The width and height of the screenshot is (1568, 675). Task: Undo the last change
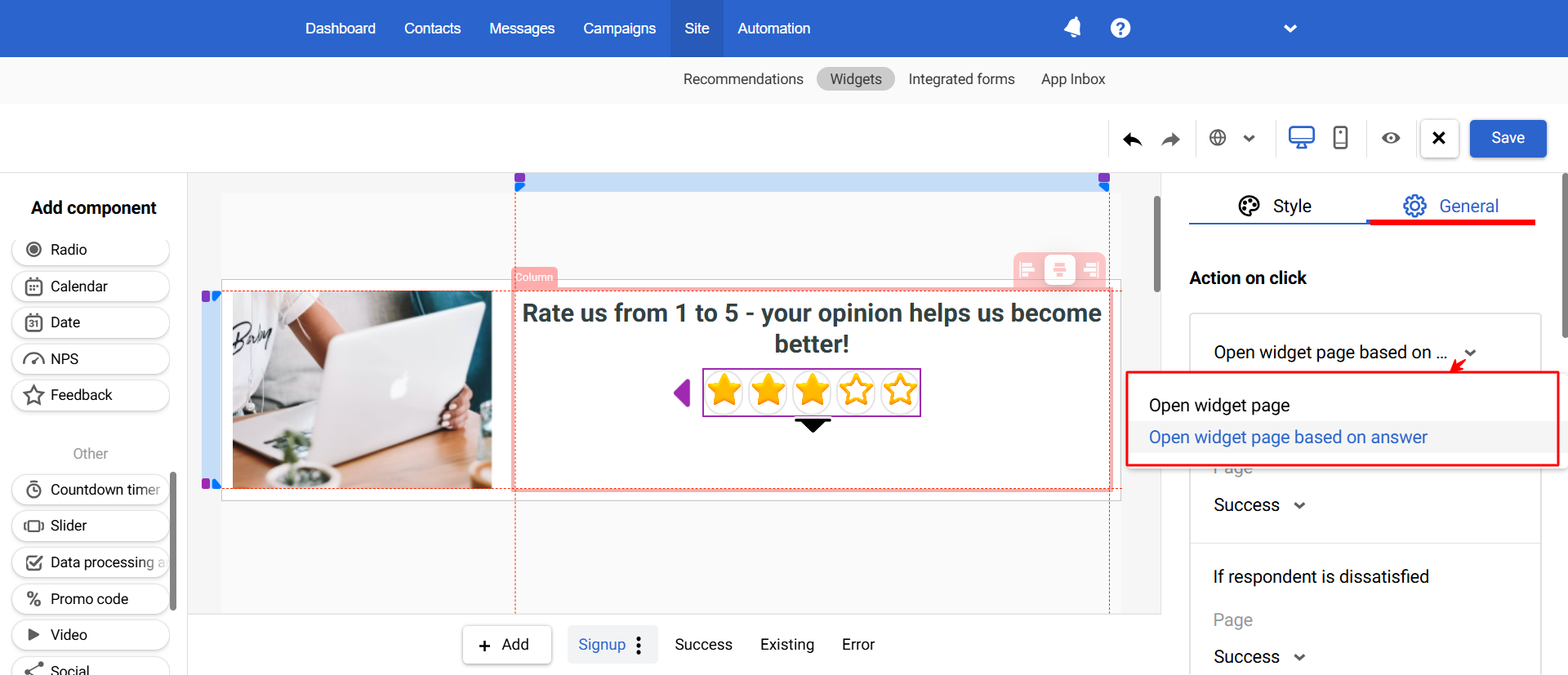[1132, 139]
